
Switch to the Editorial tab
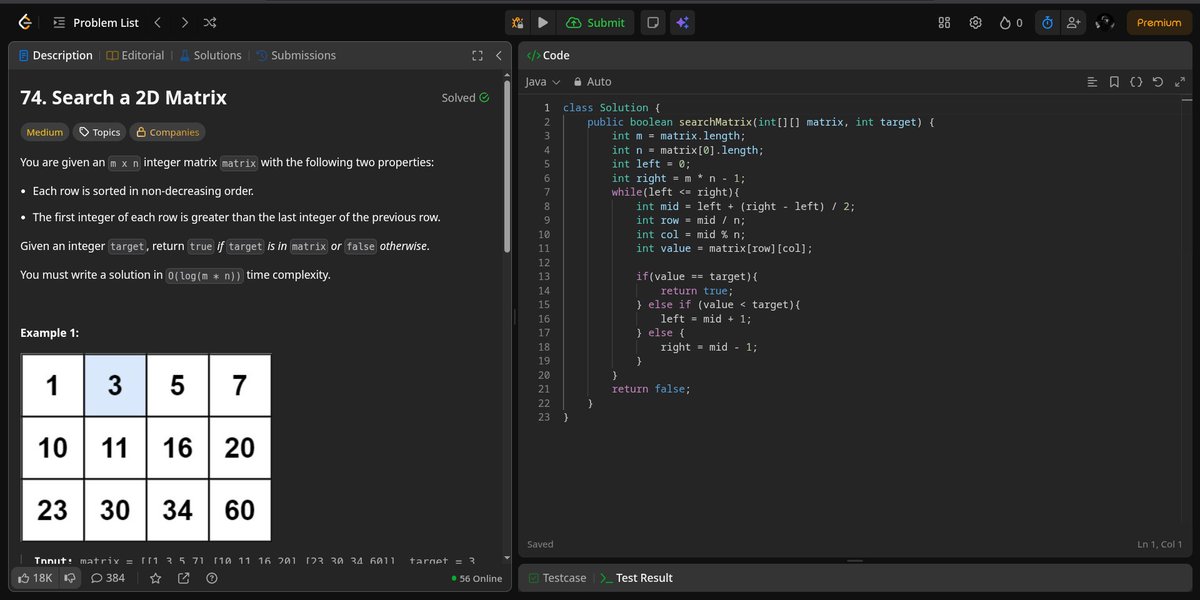[135, 55]
